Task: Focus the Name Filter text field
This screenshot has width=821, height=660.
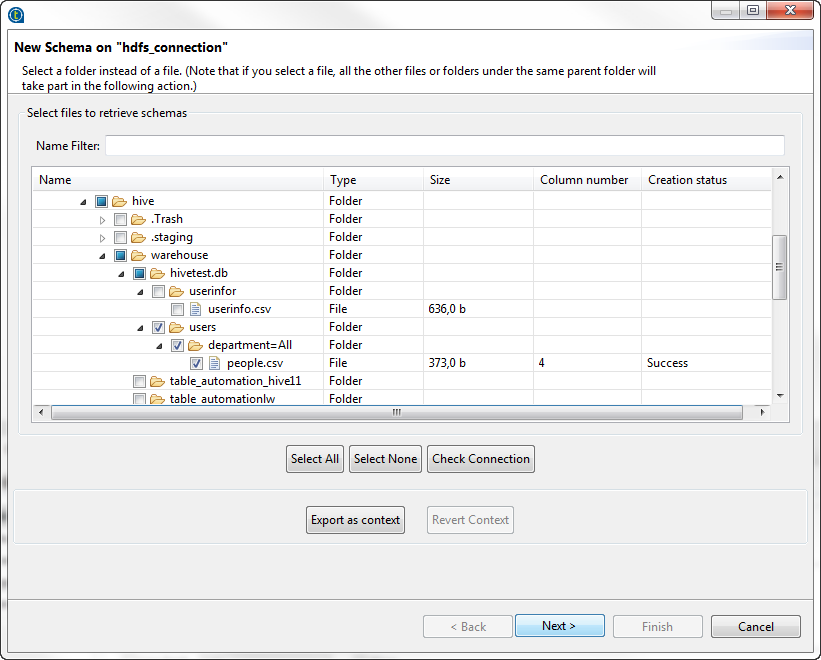Action: pyautogui.click(x=444, y=146)
